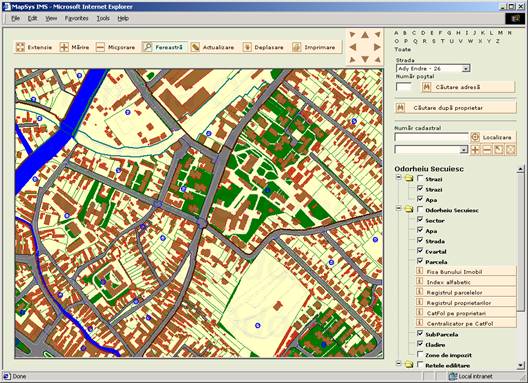
Task: Select the Extensie full-extent tool
Action: (34, 47)
